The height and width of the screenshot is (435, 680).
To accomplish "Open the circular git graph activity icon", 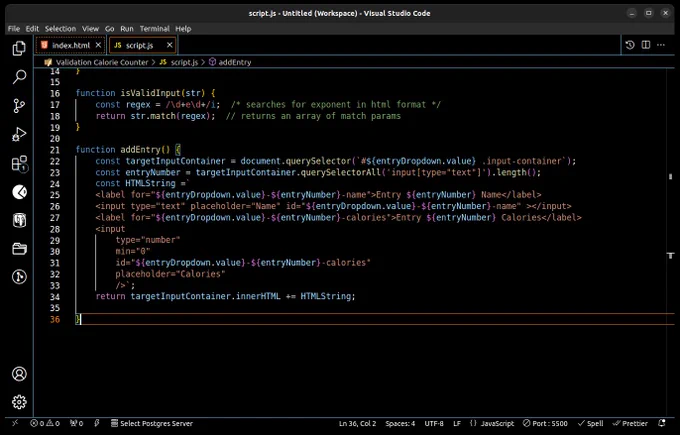I will (x=19, y=277).
